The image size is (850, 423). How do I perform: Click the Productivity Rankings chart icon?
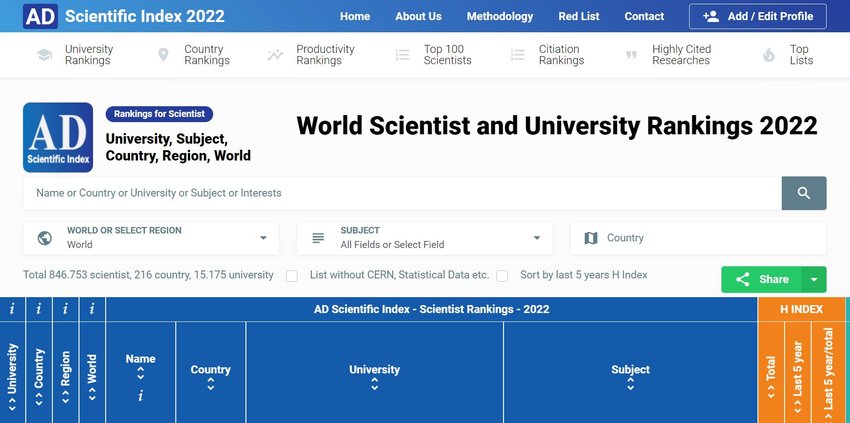click(x=275, y=55)
